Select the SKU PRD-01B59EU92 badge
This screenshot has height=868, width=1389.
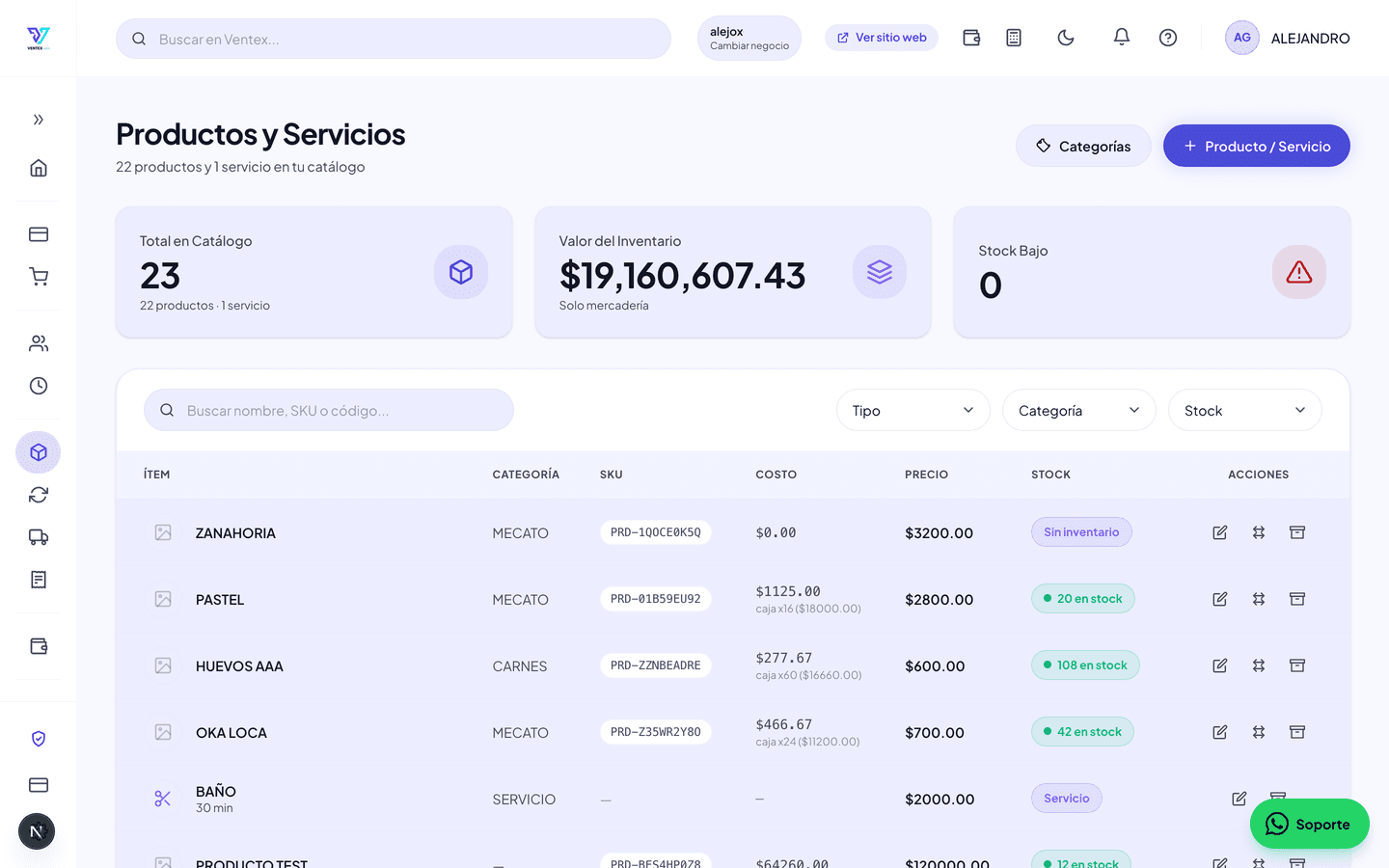click(656, 599)
